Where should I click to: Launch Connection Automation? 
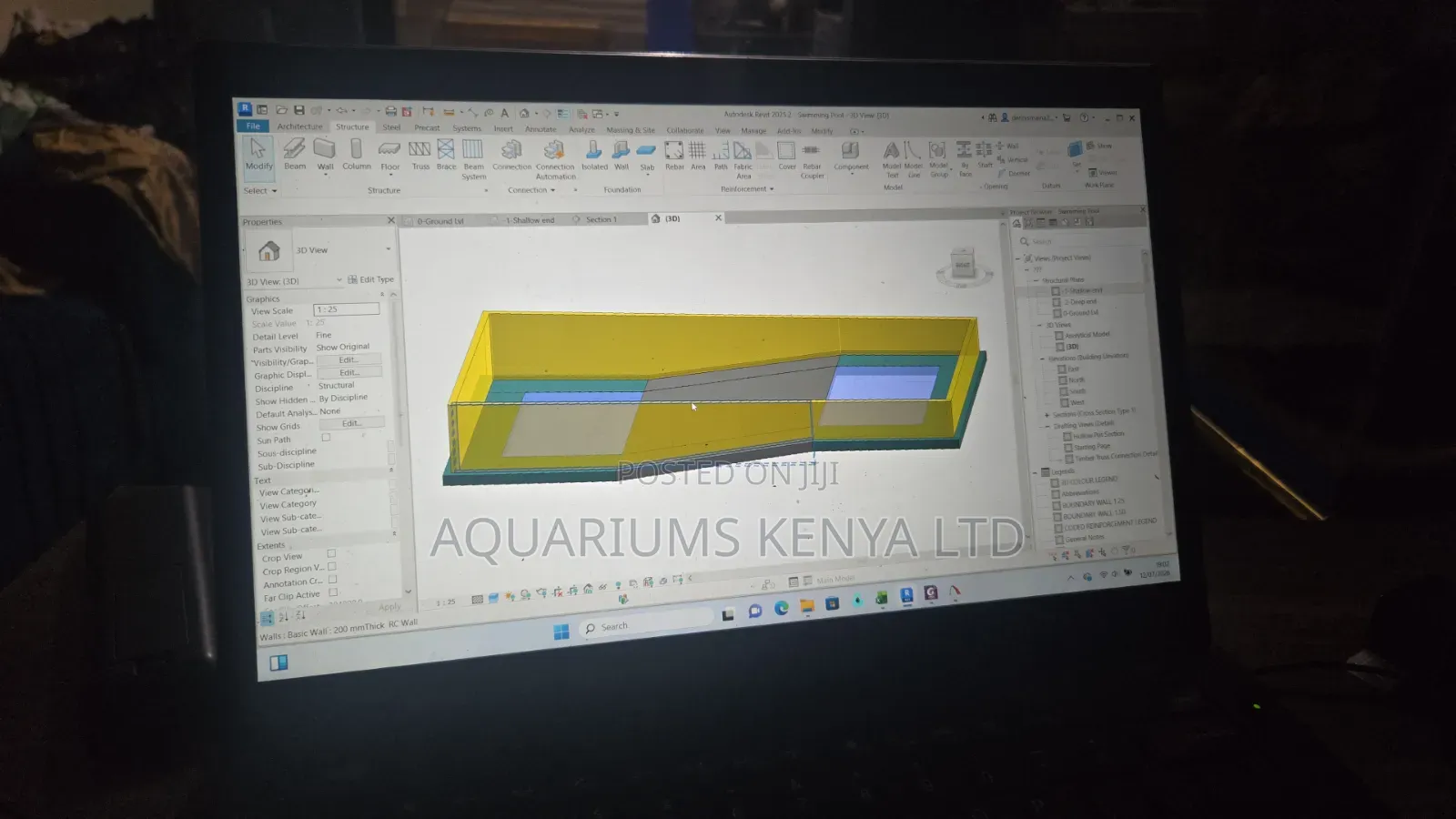click(555, 158)
